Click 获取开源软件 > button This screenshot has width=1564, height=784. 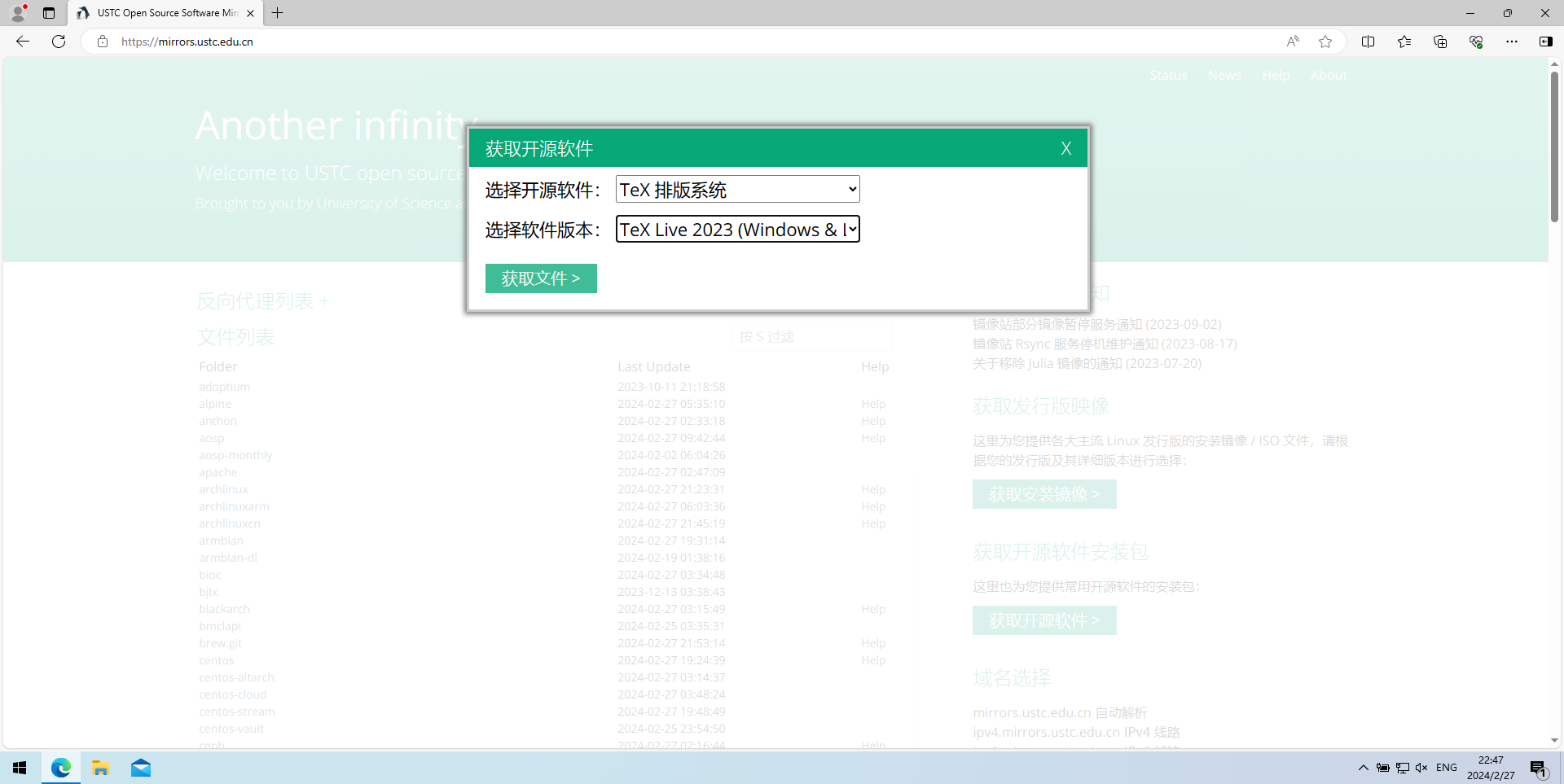point(1044,620)
